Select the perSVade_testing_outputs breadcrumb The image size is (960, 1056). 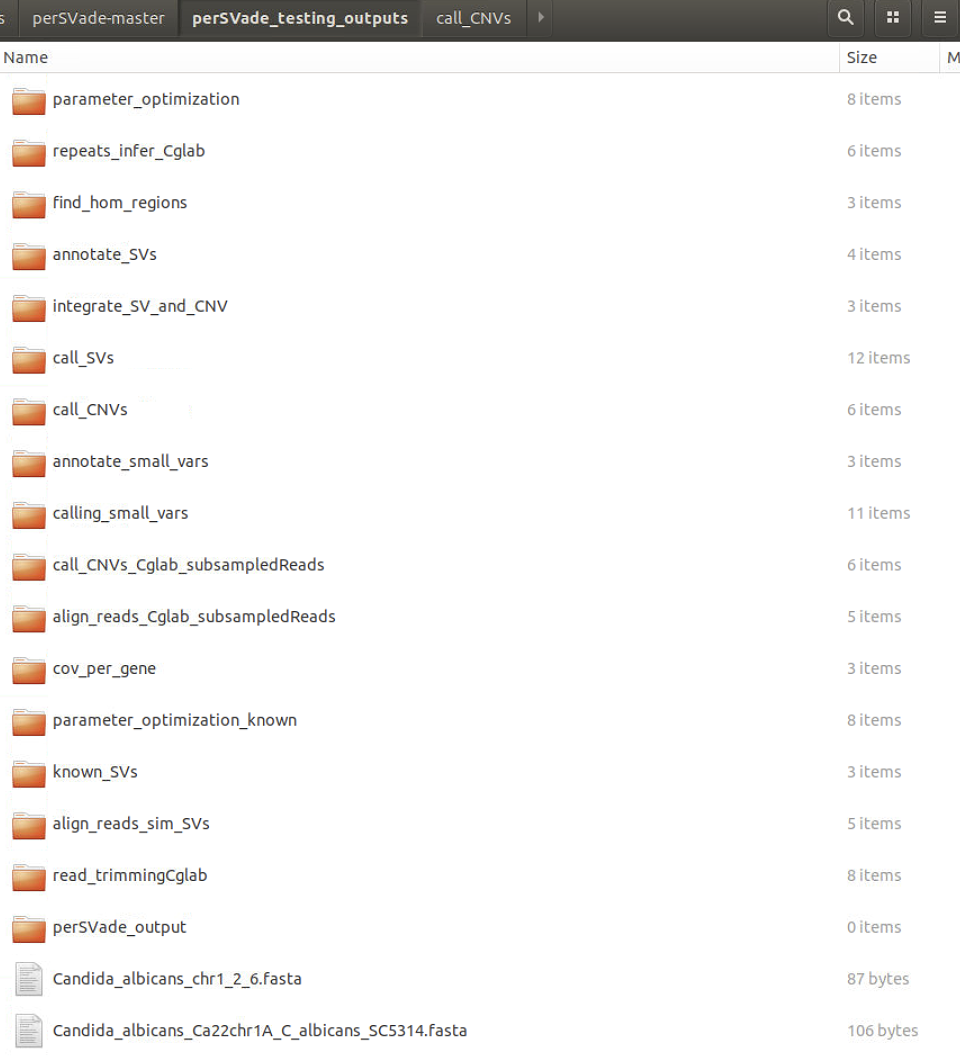[x=300, y=18]
